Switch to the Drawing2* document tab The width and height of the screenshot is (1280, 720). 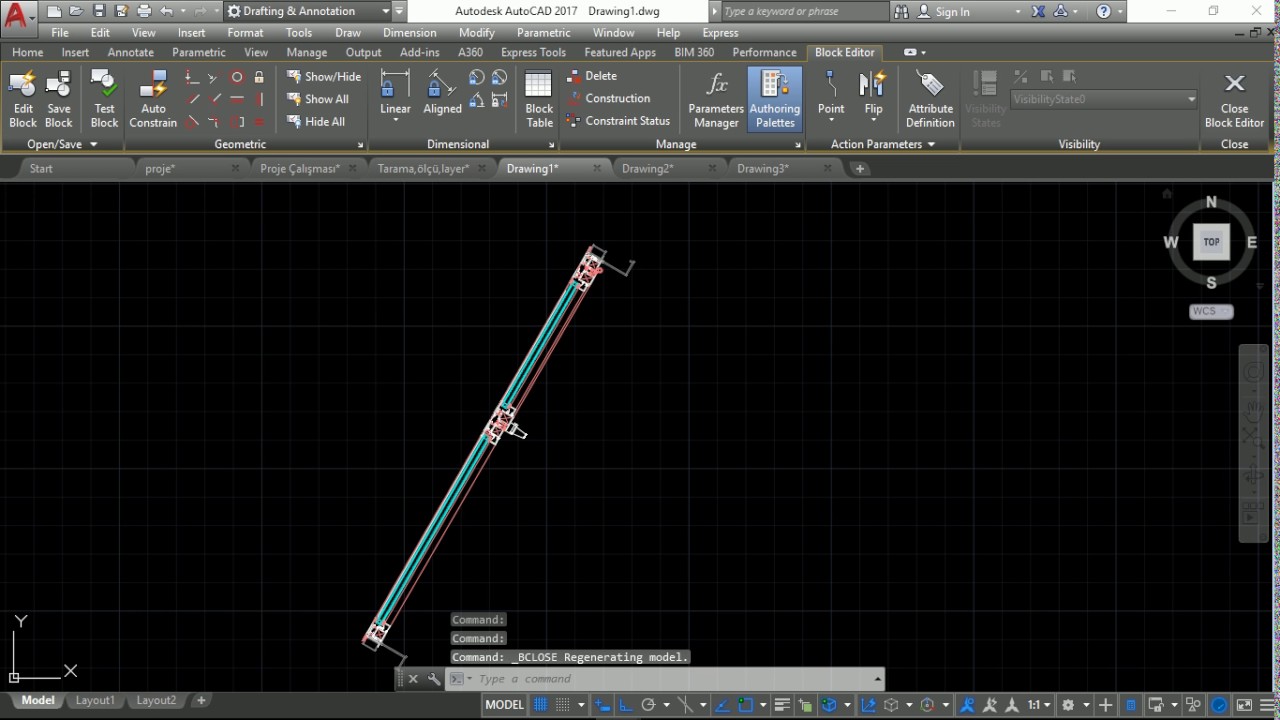point(647,168)
